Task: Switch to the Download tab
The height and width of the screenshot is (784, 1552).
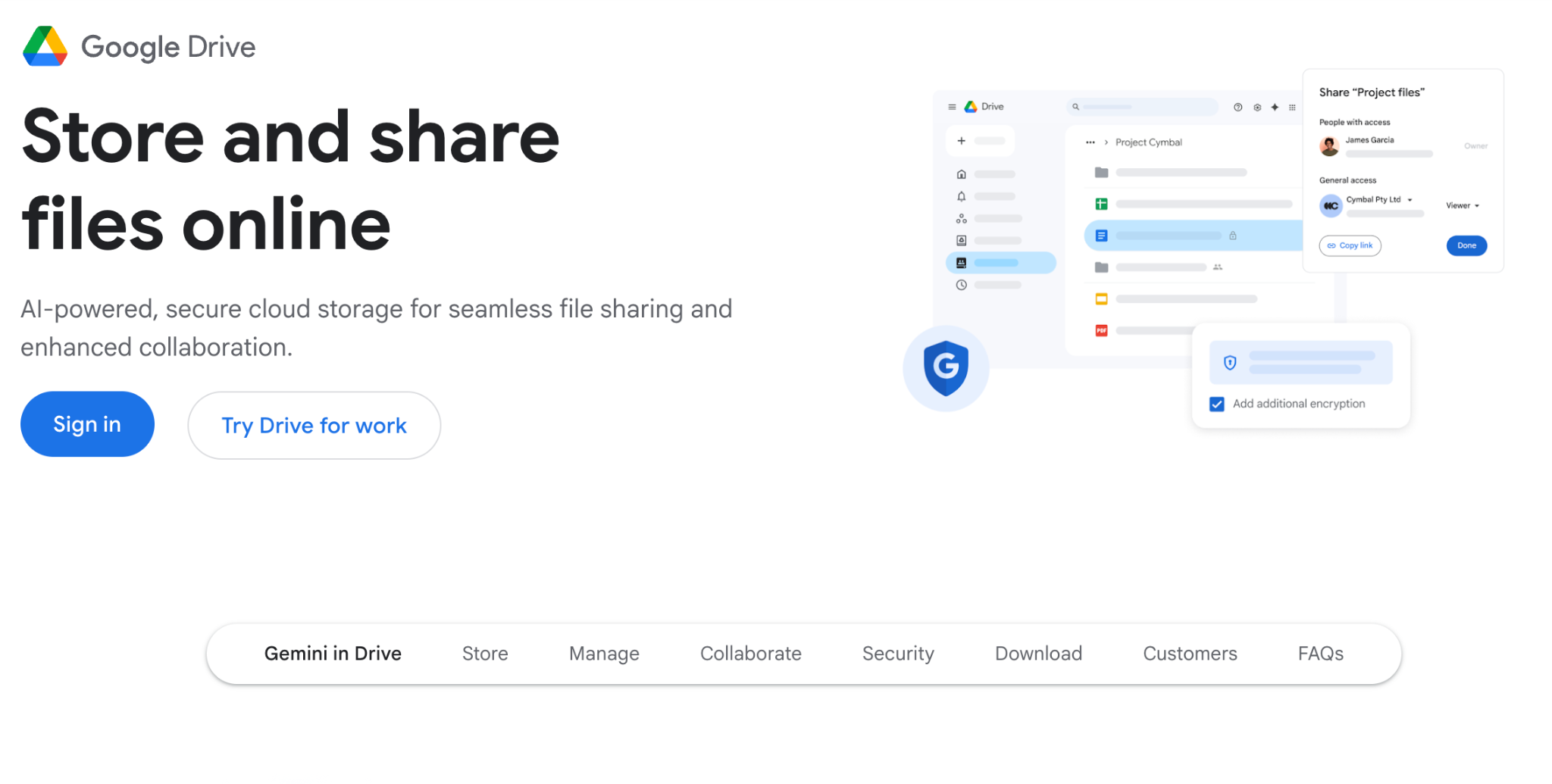Action: pos(1038,654)
